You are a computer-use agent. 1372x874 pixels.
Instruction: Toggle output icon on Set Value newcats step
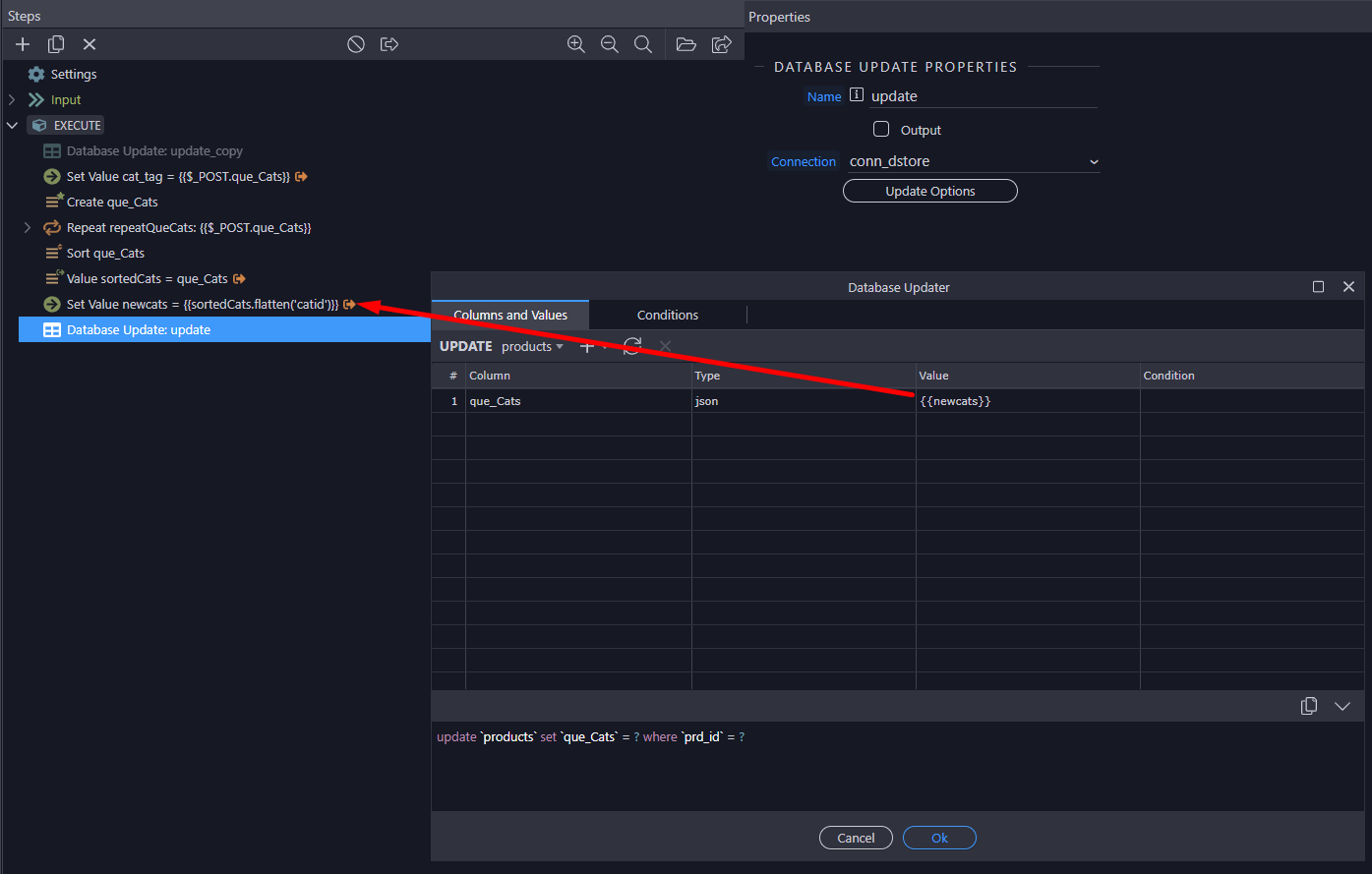click(x=349, y=305)
